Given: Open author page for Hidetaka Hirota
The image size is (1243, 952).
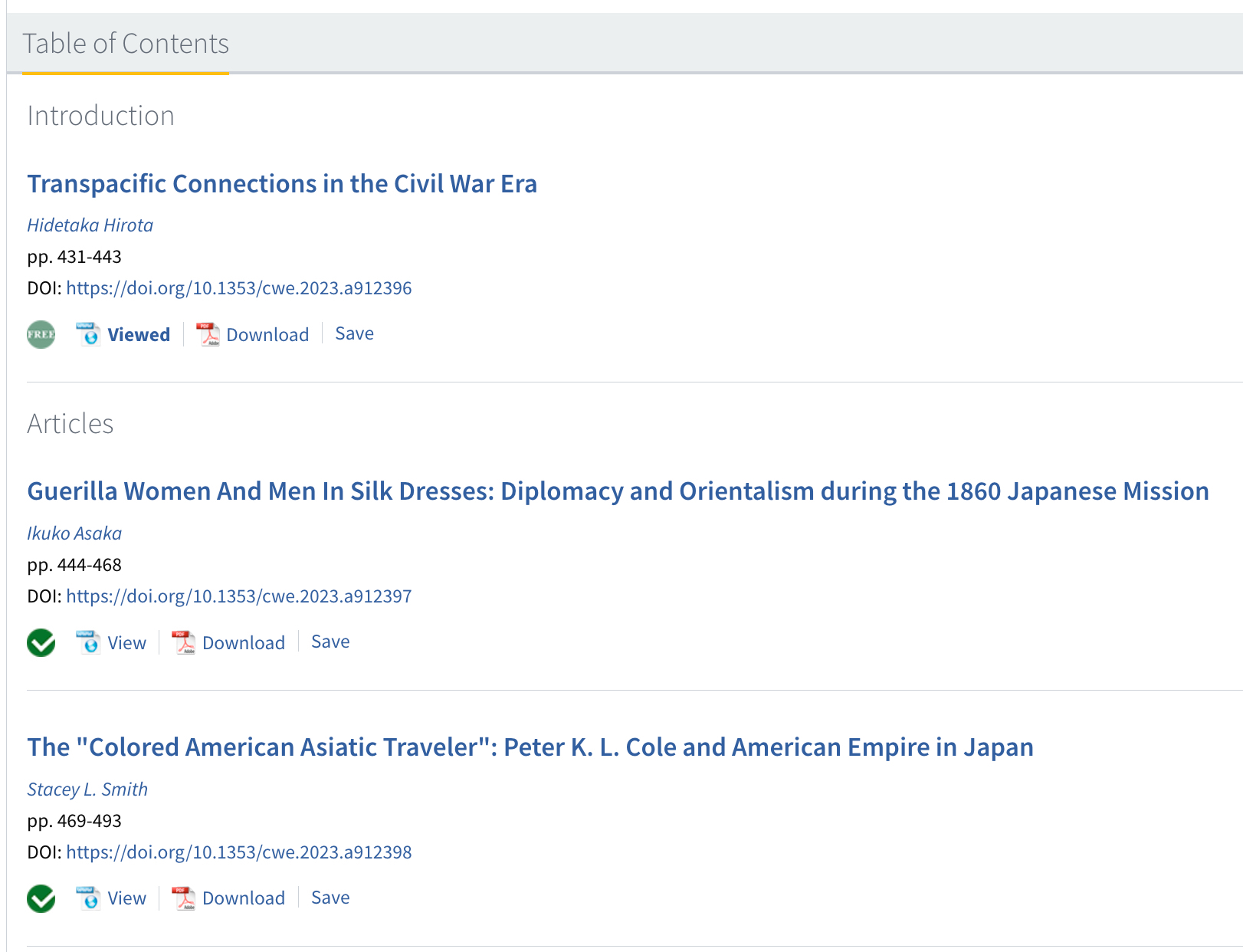Looking at the screenshot, I should pyautogui.click(x=90, y=225).
